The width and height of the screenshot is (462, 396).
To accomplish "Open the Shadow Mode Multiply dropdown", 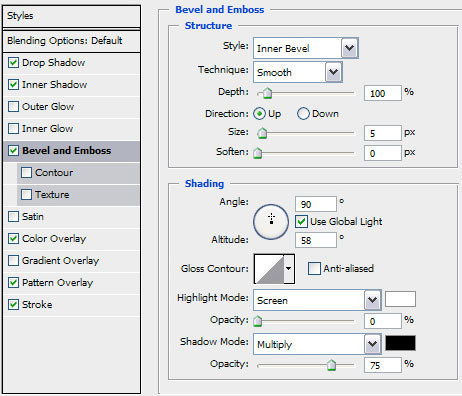I will click(x=317, y=344).
